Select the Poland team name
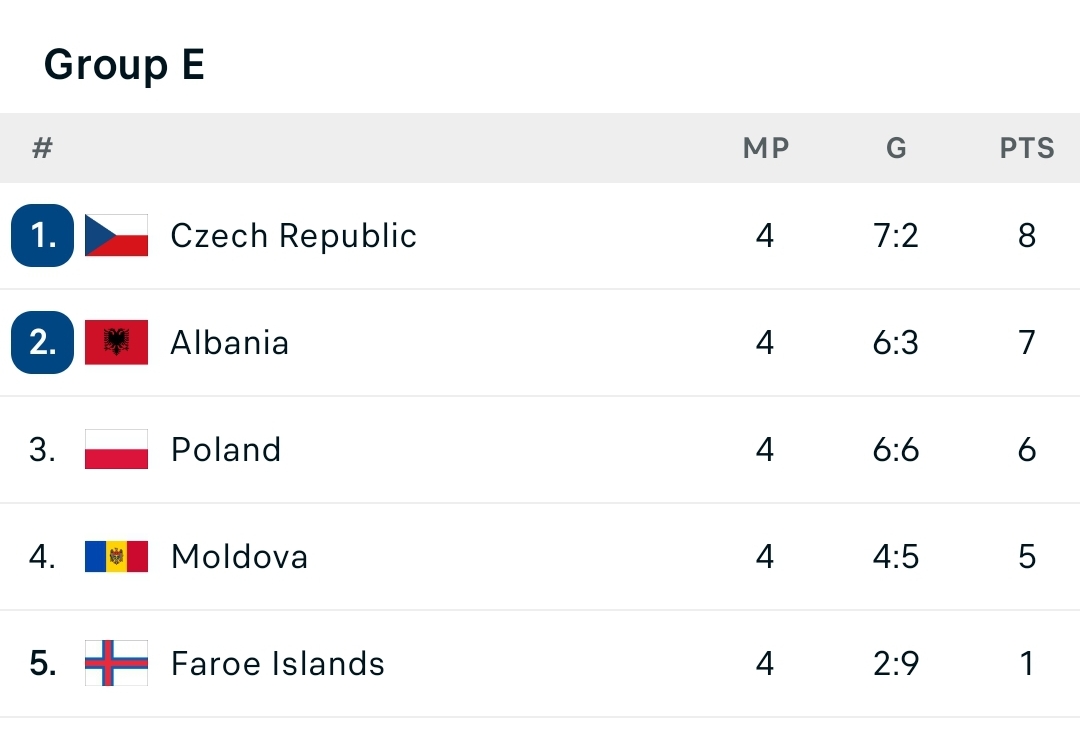The height and width of the screenshot is (752, 1080). pyautogui.click(x=226, y=449)
